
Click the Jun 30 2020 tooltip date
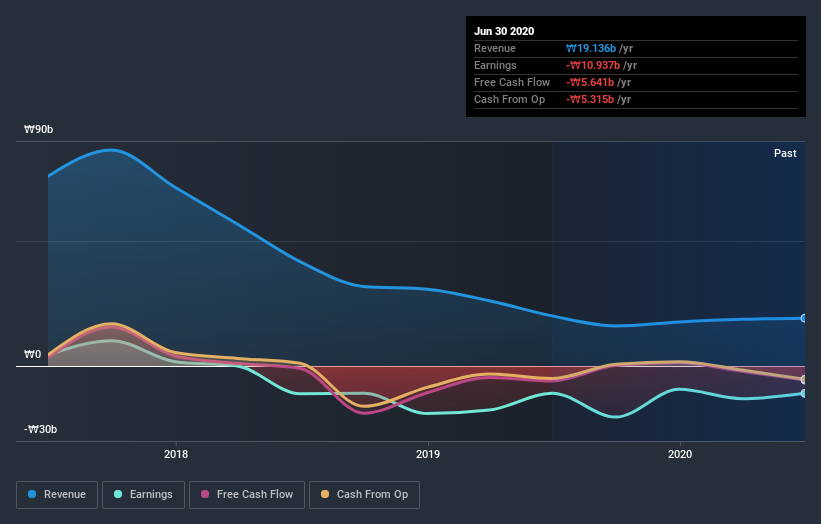(504, 31)
